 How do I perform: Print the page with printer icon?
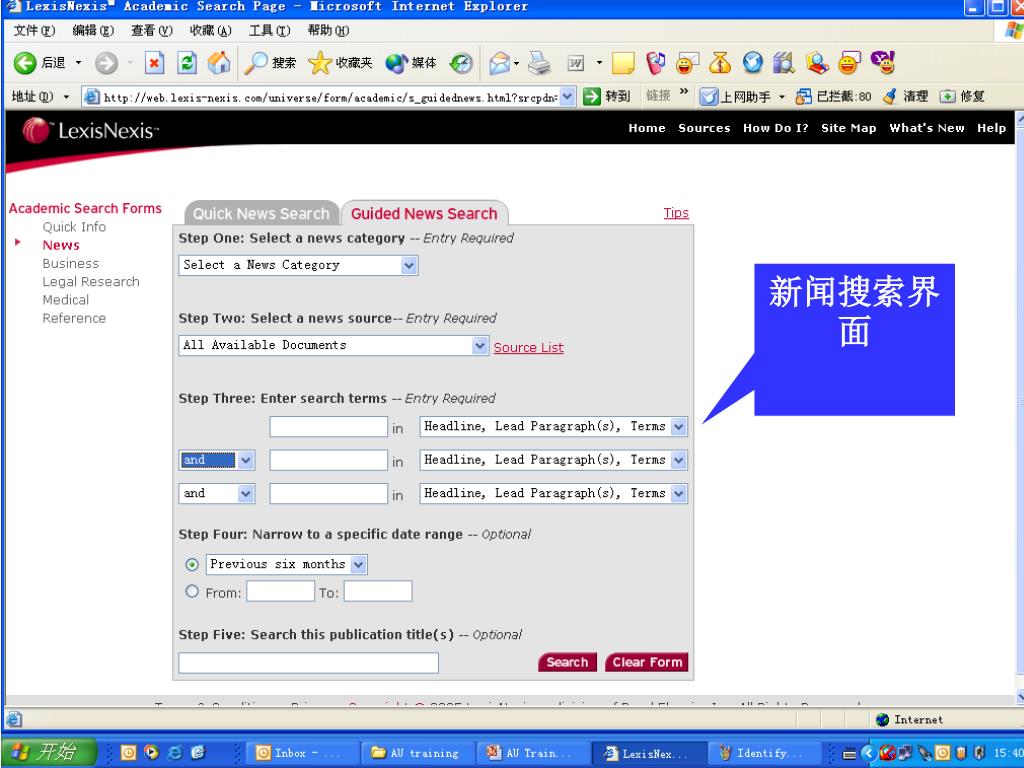pos(539,63)
